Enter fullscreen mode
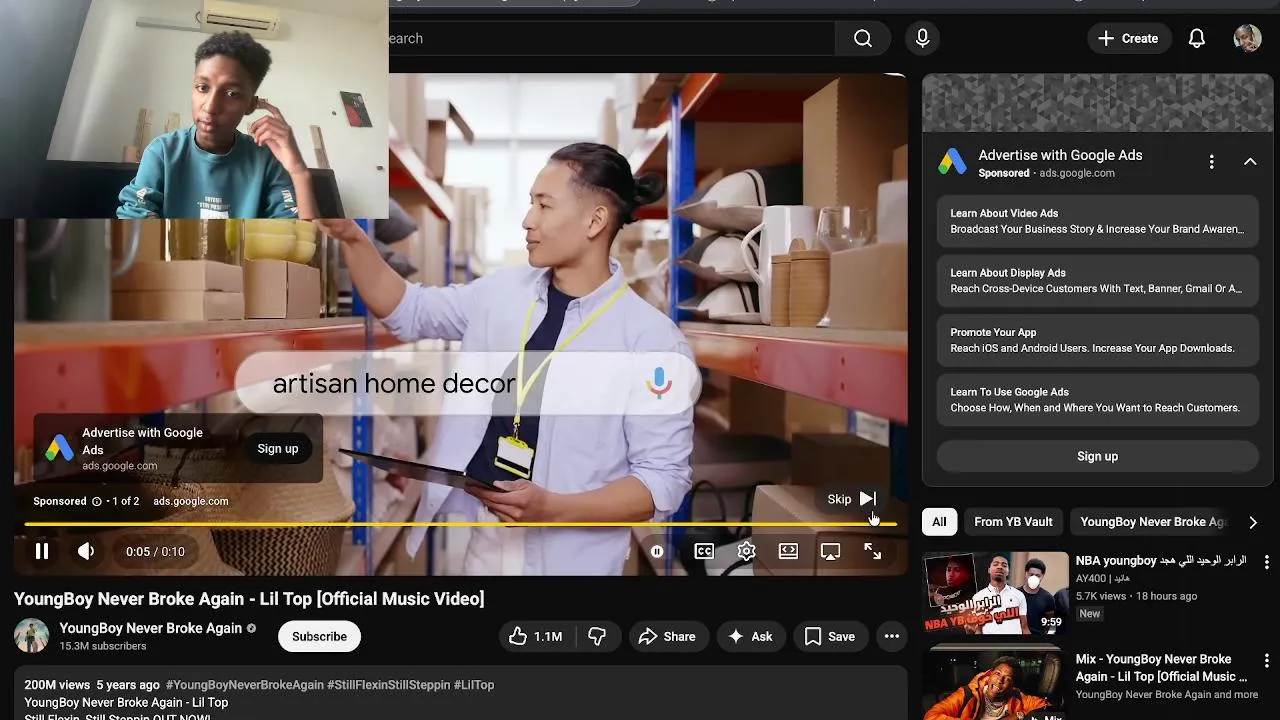The width and height of the screenshot is (1280, 720). 872,551
